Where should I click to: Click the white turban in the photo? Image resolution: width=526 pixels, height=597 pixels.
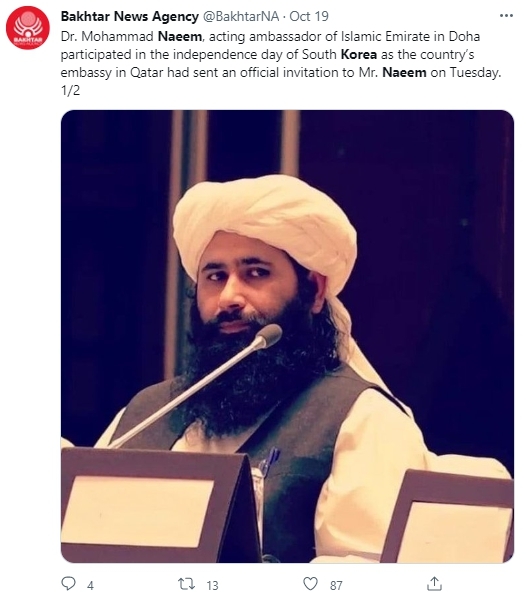(265, 228)
